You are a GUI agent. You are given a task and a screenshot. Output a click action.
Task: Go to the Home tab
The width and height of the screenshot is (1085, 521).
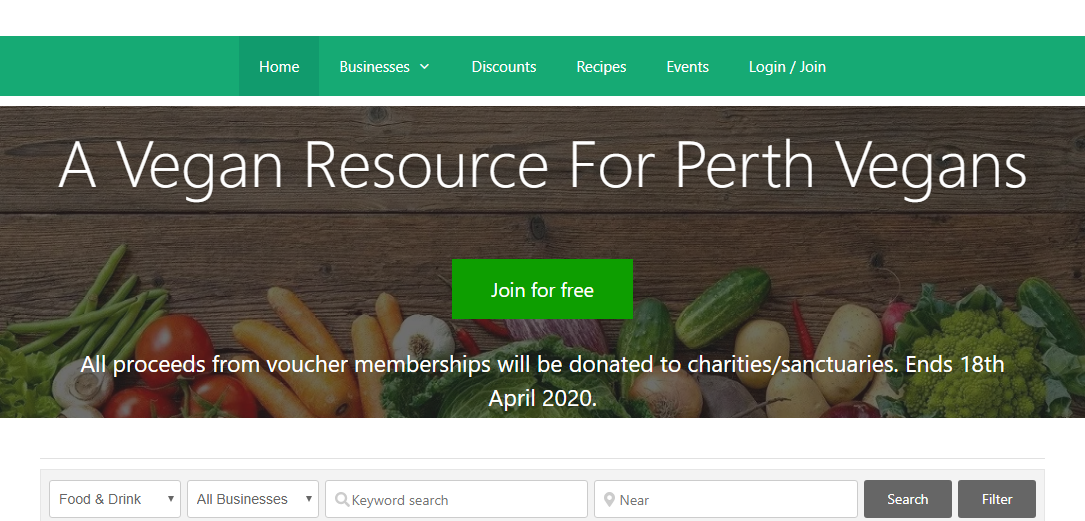tap(279, 66)
